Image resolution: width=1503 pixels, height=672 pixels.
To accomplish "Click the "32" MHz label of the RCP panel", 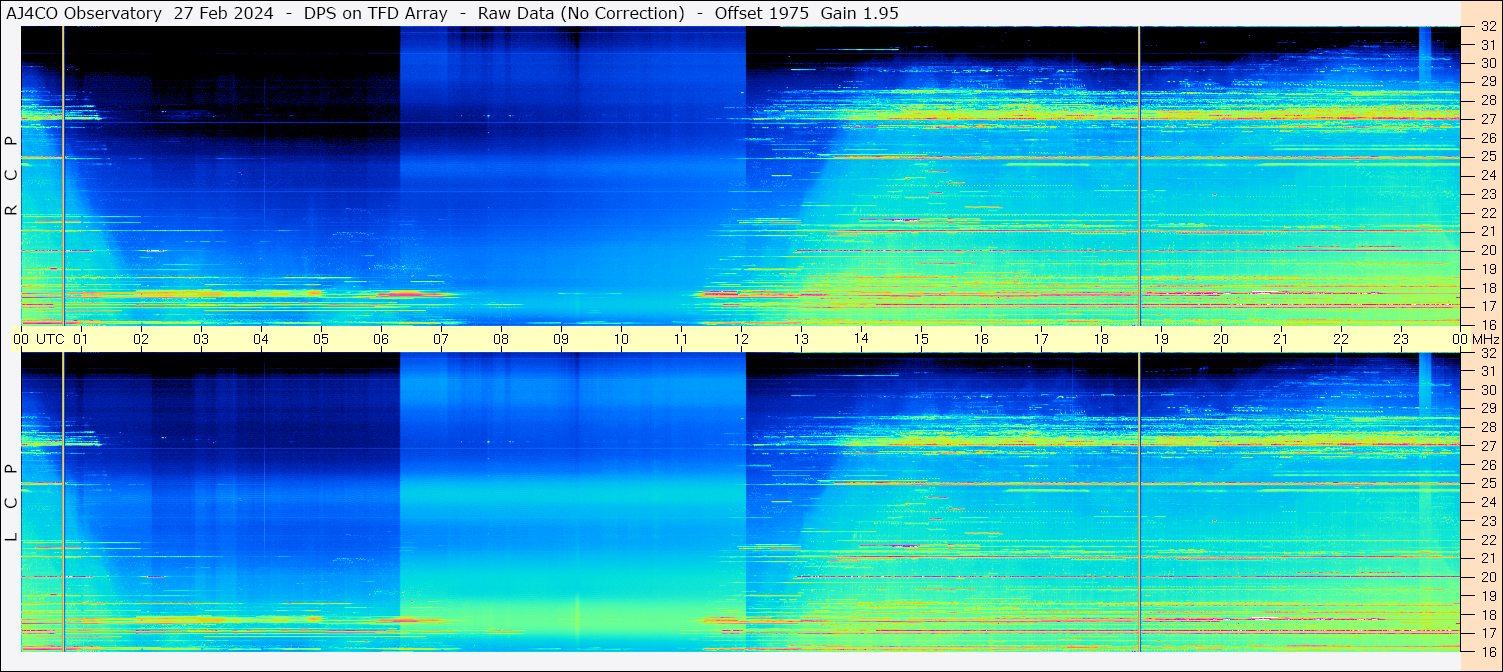I will (x=1488, y=27).
